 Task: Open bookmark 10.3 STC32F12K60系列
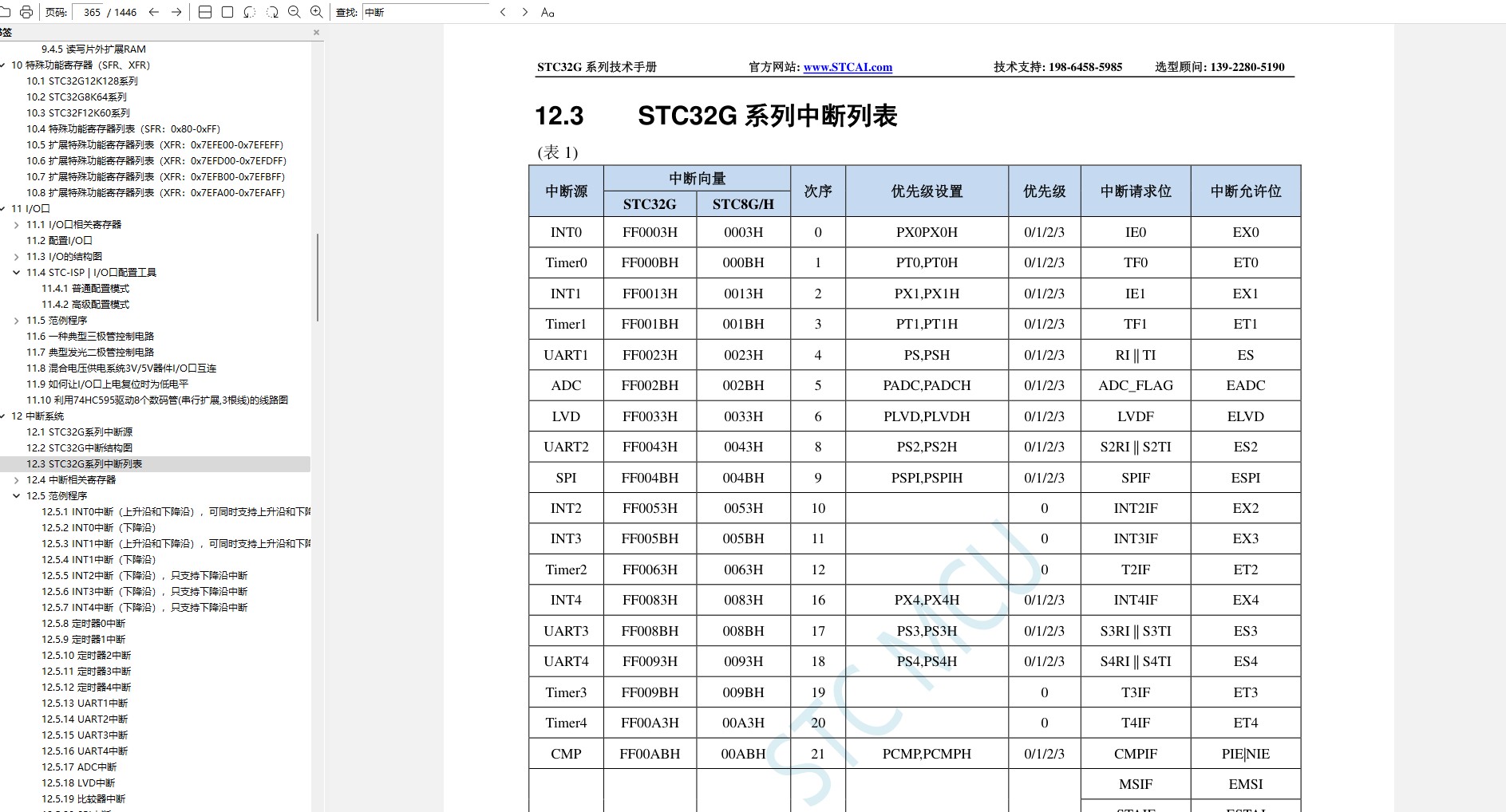point(78,113)
